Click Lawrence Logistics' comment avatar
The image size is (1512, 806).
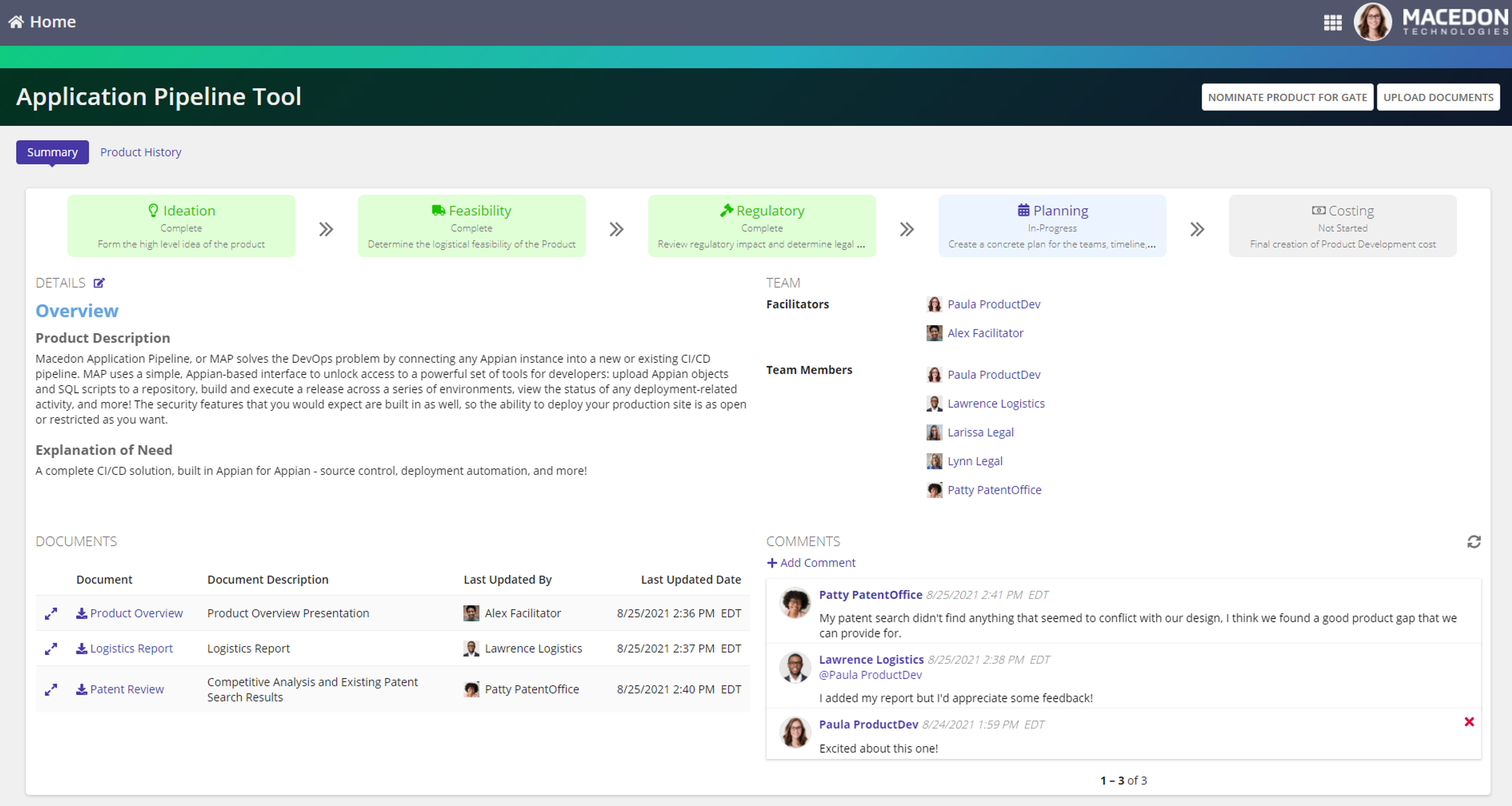795,667
